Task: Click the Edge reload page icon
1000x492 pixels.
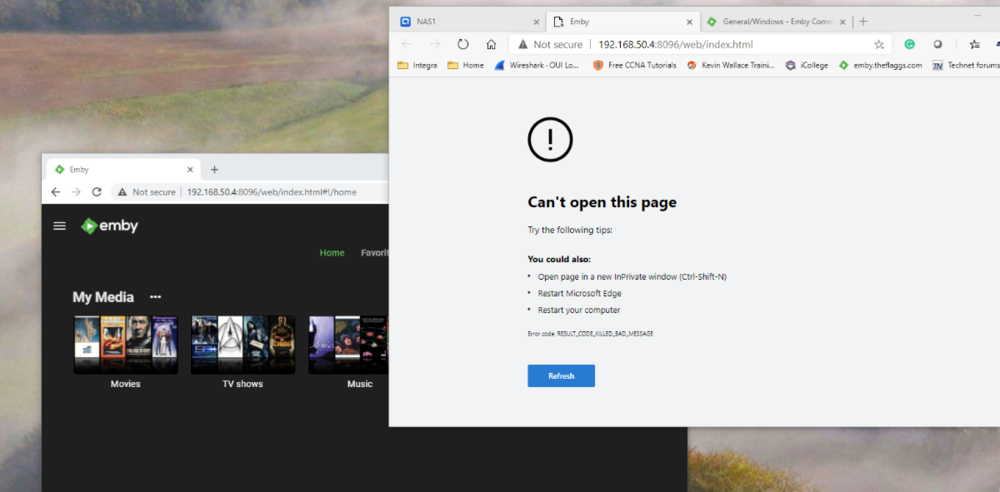Action: tap(463, 44)
